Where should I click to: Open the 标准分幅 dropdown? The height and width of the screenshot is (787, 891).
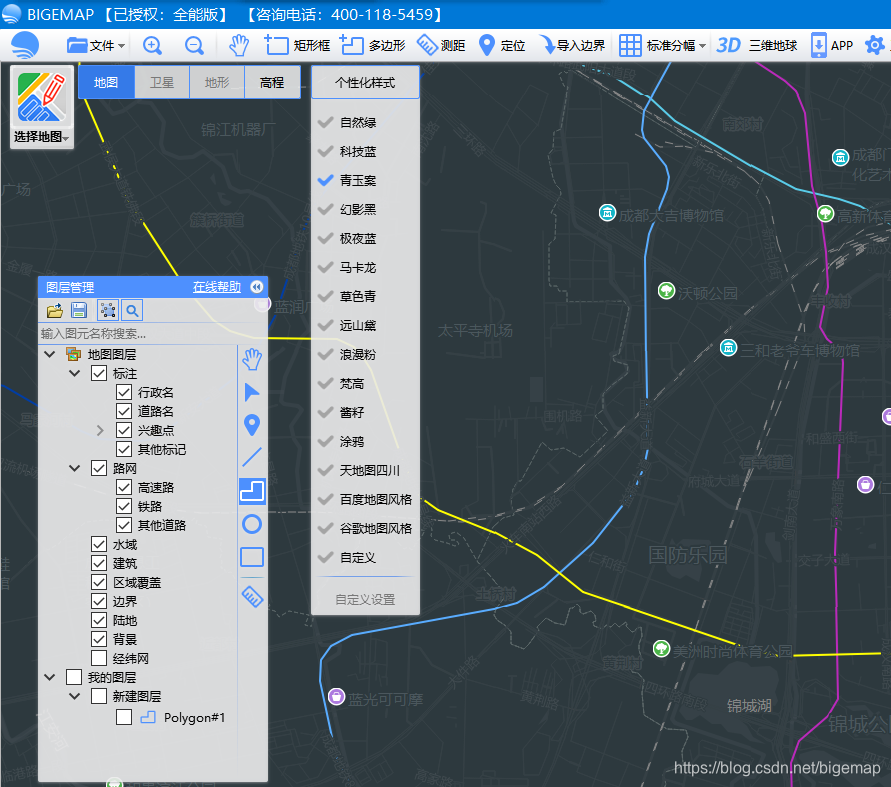click(663, 45)
